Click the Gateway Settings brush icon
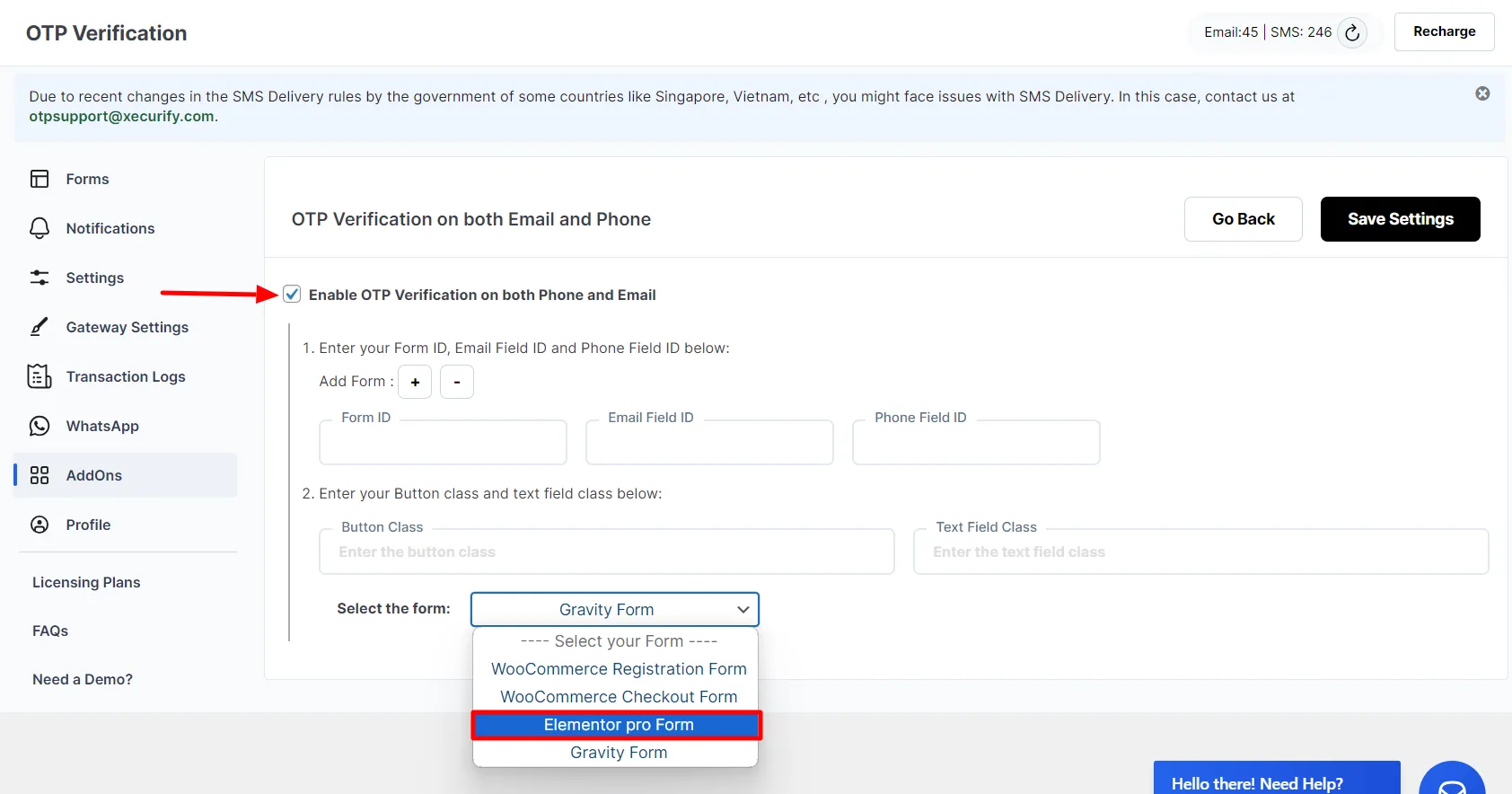Image resolution: width=1512 pixels, height=794 pixels. click(40, 327)
